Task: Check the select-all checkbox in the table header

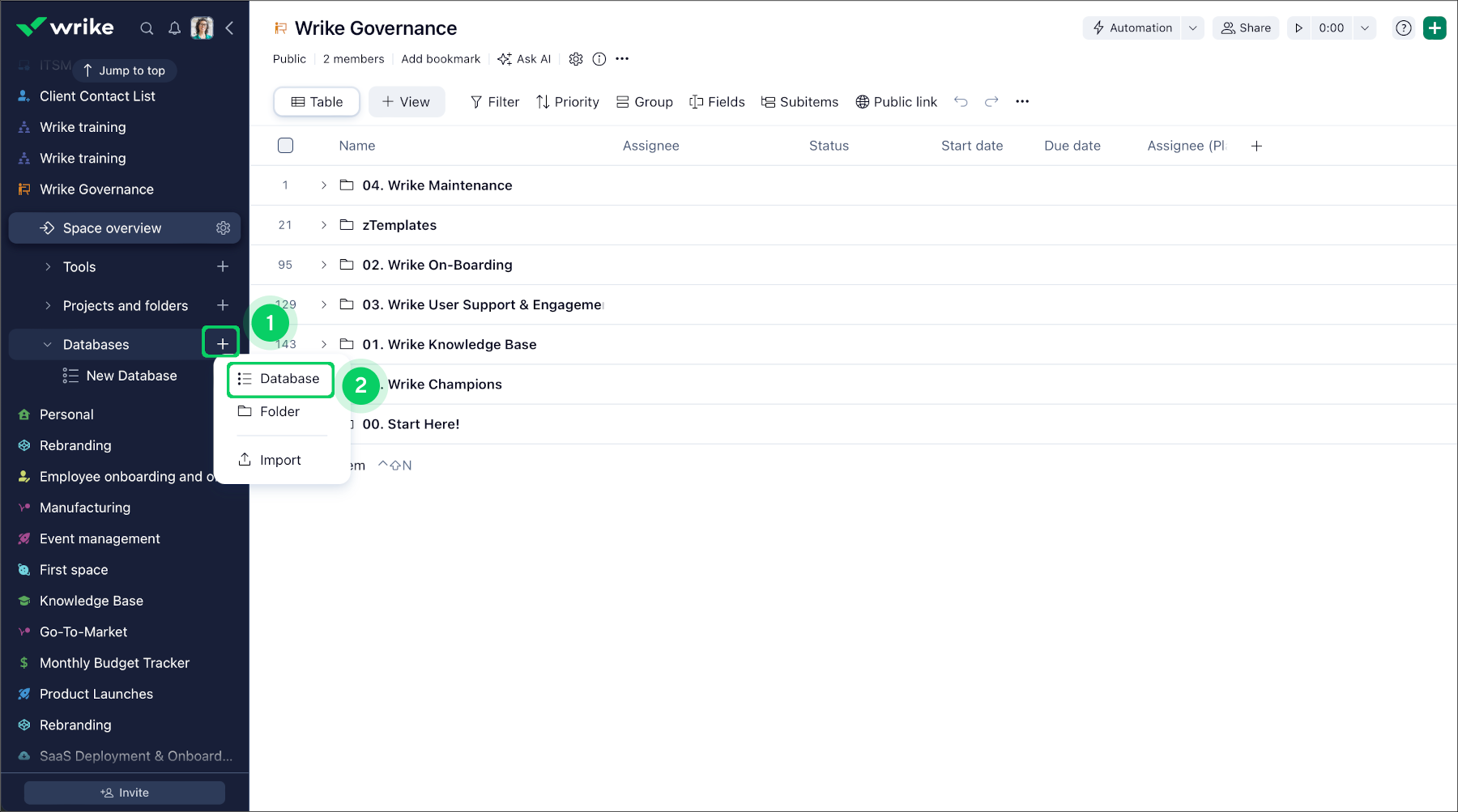Action: click(285, 145)
